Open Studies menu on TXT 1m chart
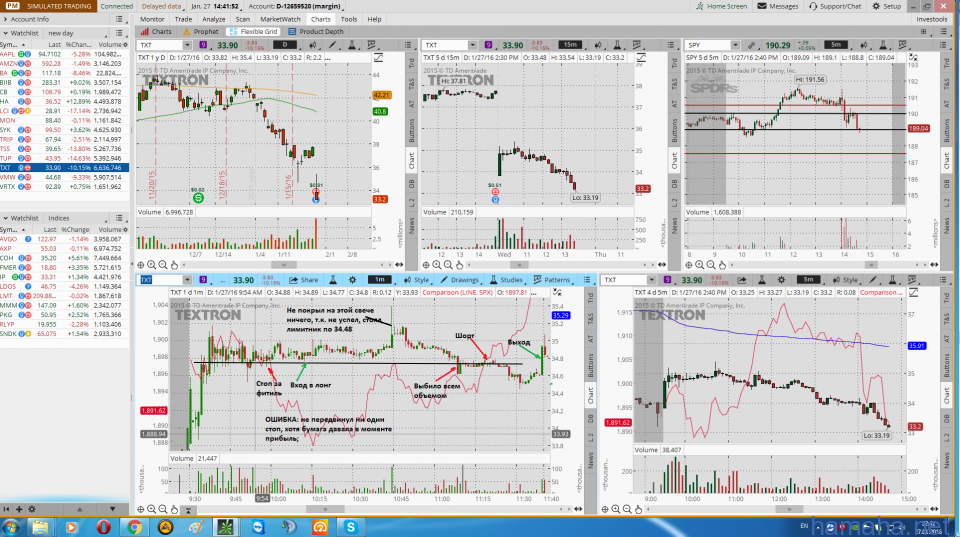The width and height of the screenshot is (960, 537). [x=506, y=280]
